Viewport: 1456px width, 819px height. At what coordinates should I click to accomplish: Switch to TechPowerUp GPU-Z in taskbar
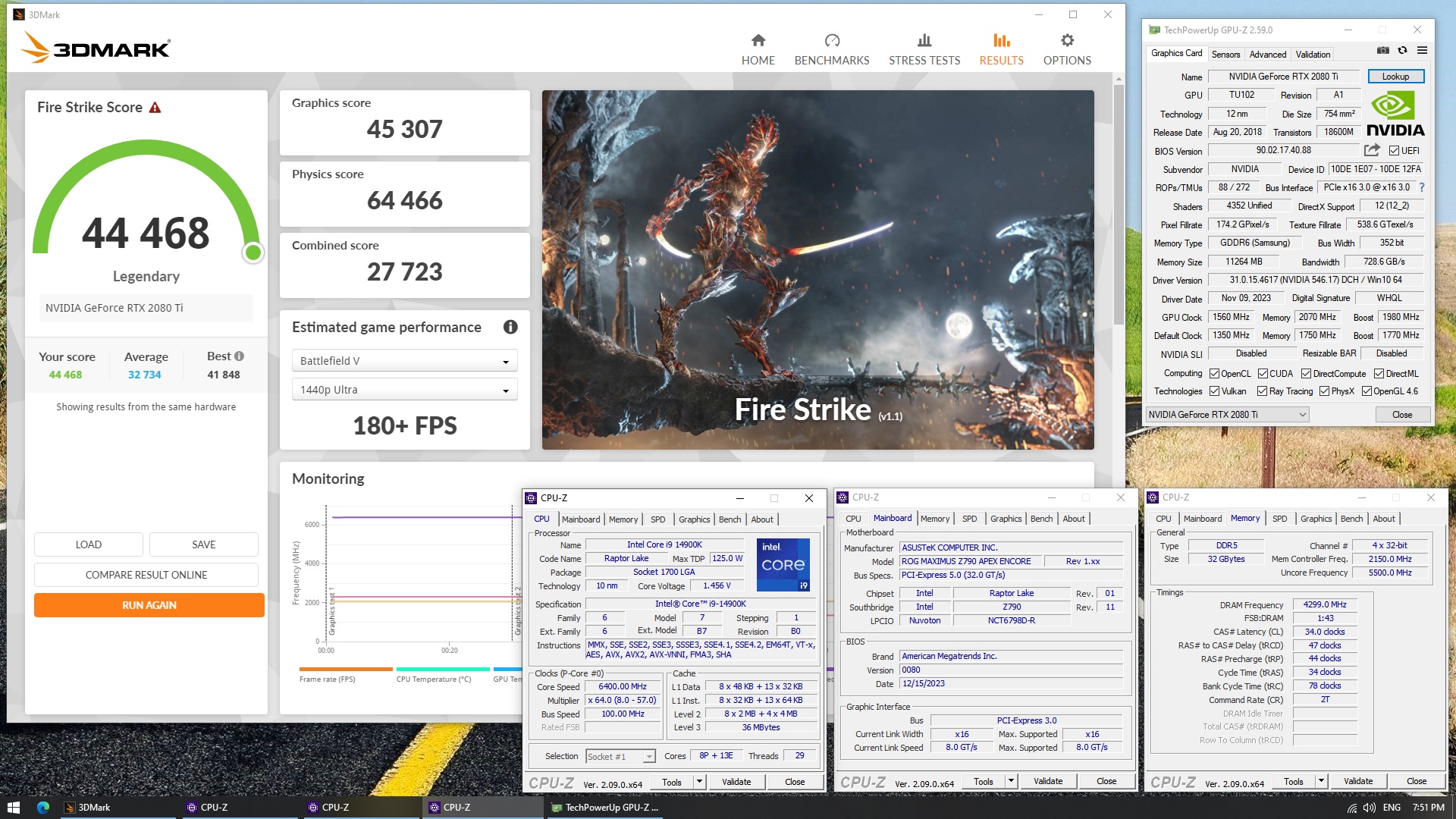(x=604, y=808)
